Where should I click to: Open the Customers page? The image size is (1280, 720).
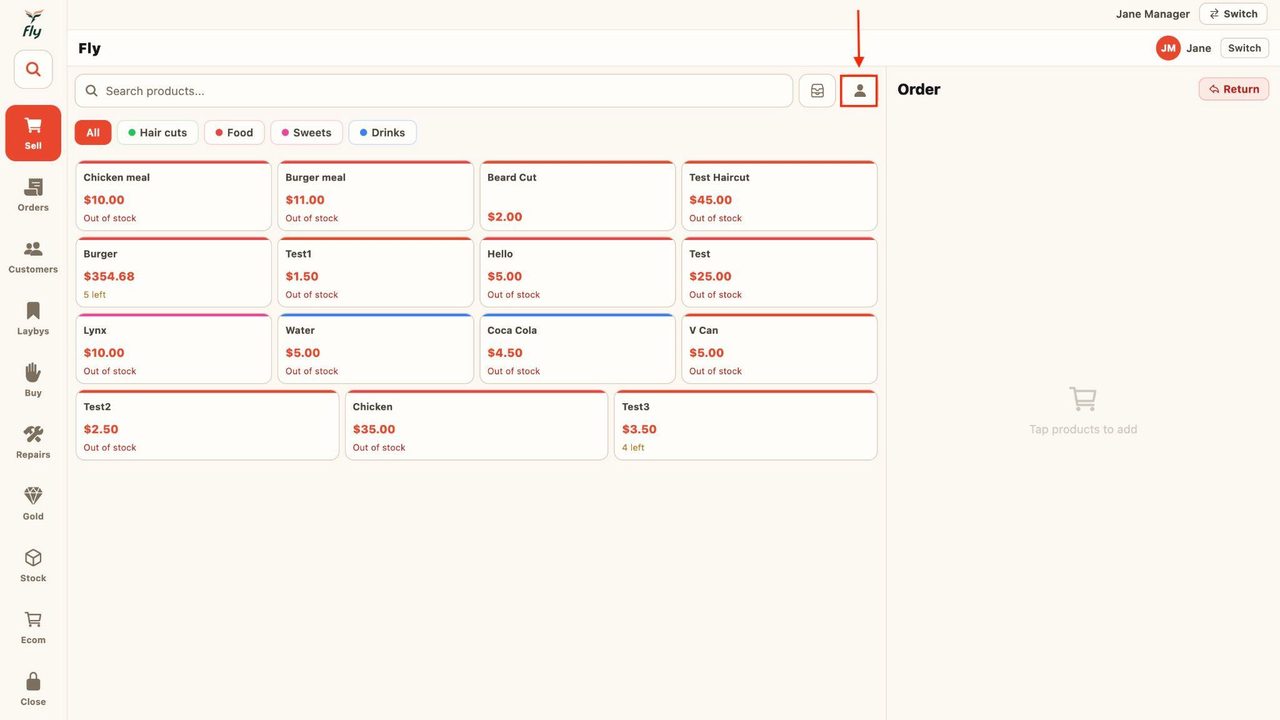(x=33, y=257)
